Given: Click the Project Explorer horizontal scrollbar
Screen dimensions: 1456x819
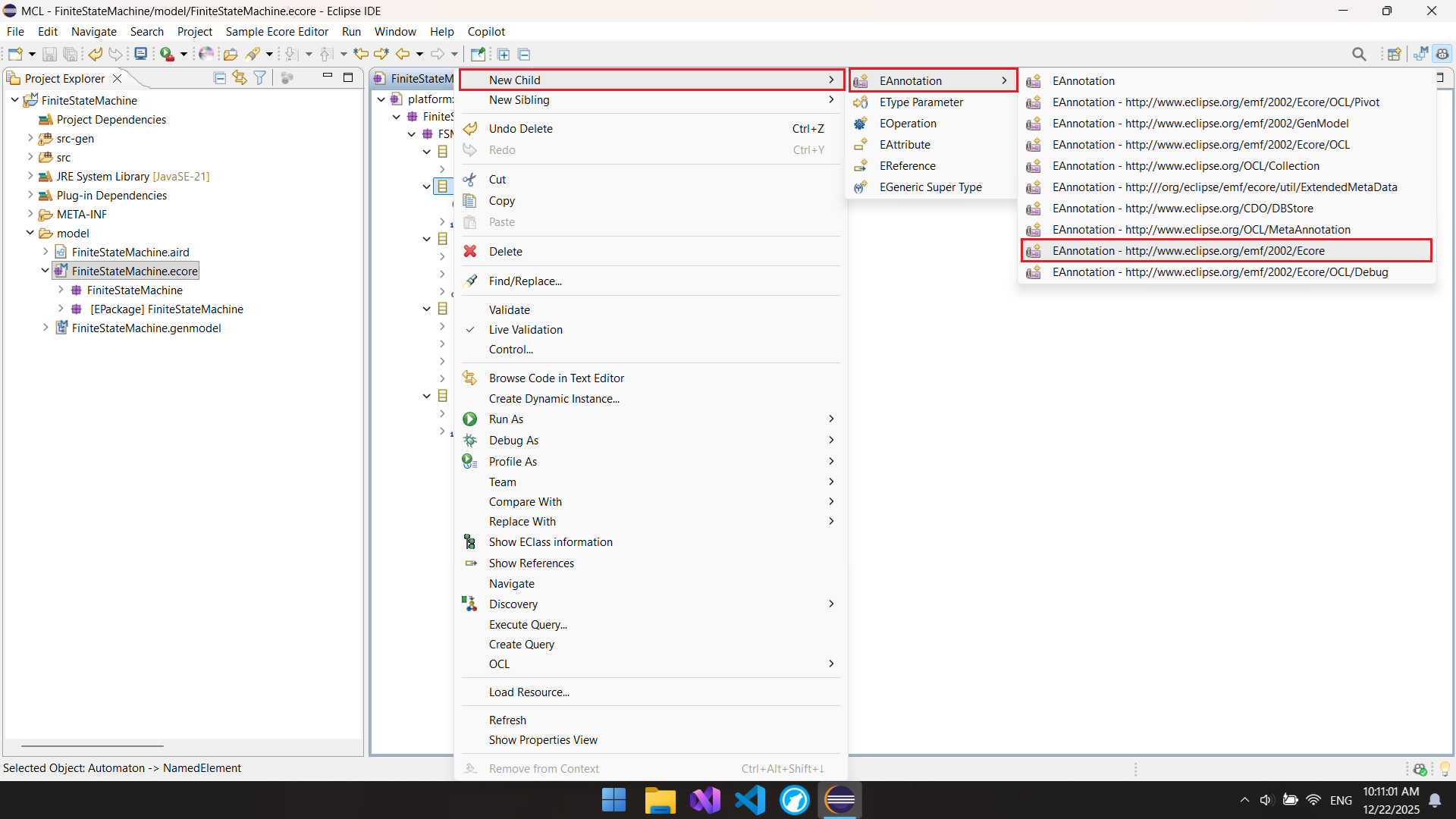Looking at the screenshot, I should coord(93,746).
